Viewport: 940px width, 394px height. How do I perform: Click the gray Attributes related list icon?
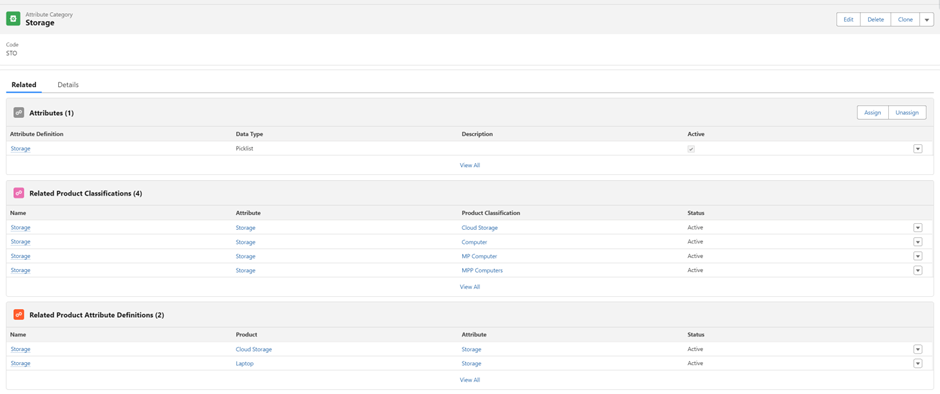coord(19,113)
